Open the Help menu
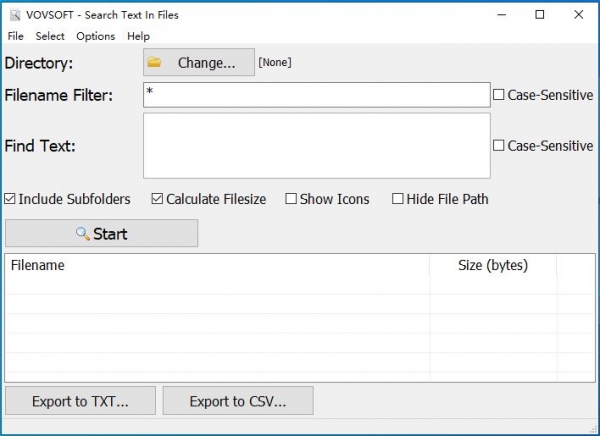This screenshot has width=600, height=436. (138, 36)
